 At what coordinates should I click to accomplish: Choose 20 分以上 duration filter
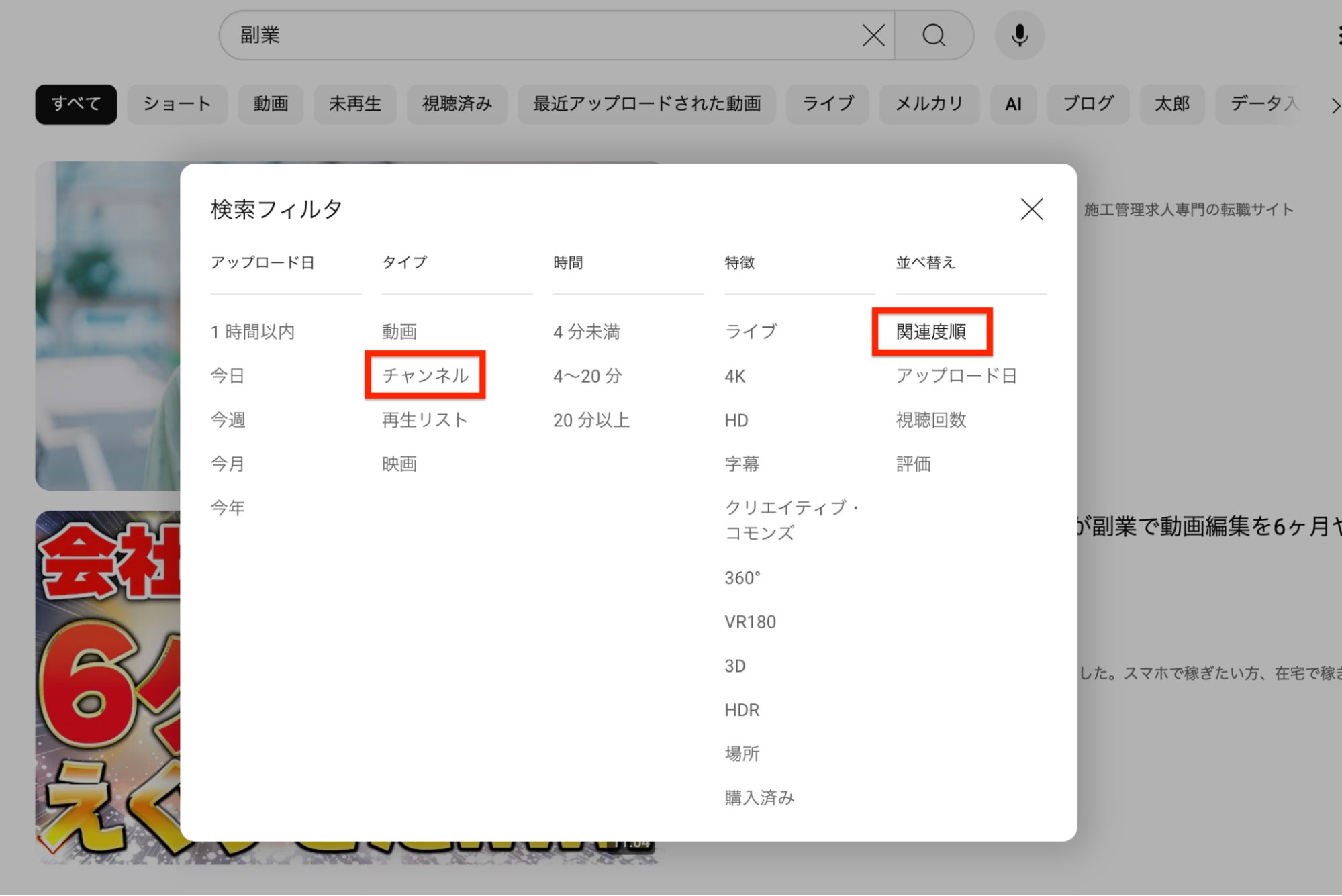point(591,420)
